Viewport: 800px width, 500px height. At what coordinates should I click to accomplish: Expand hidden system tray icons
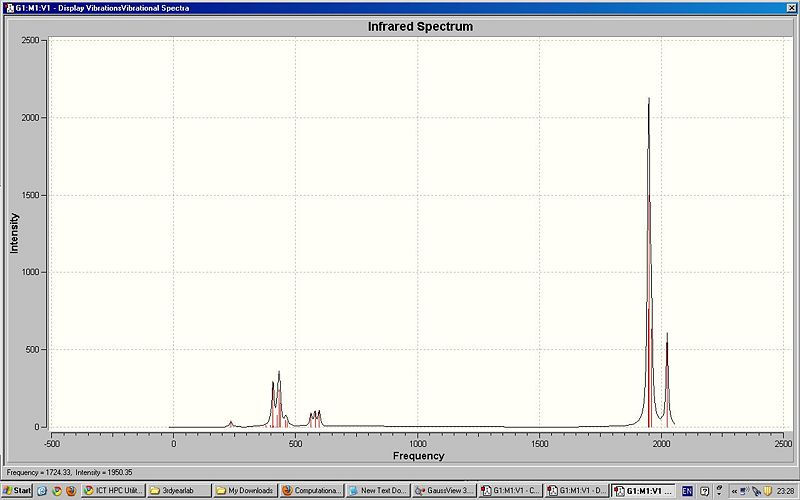734,491
